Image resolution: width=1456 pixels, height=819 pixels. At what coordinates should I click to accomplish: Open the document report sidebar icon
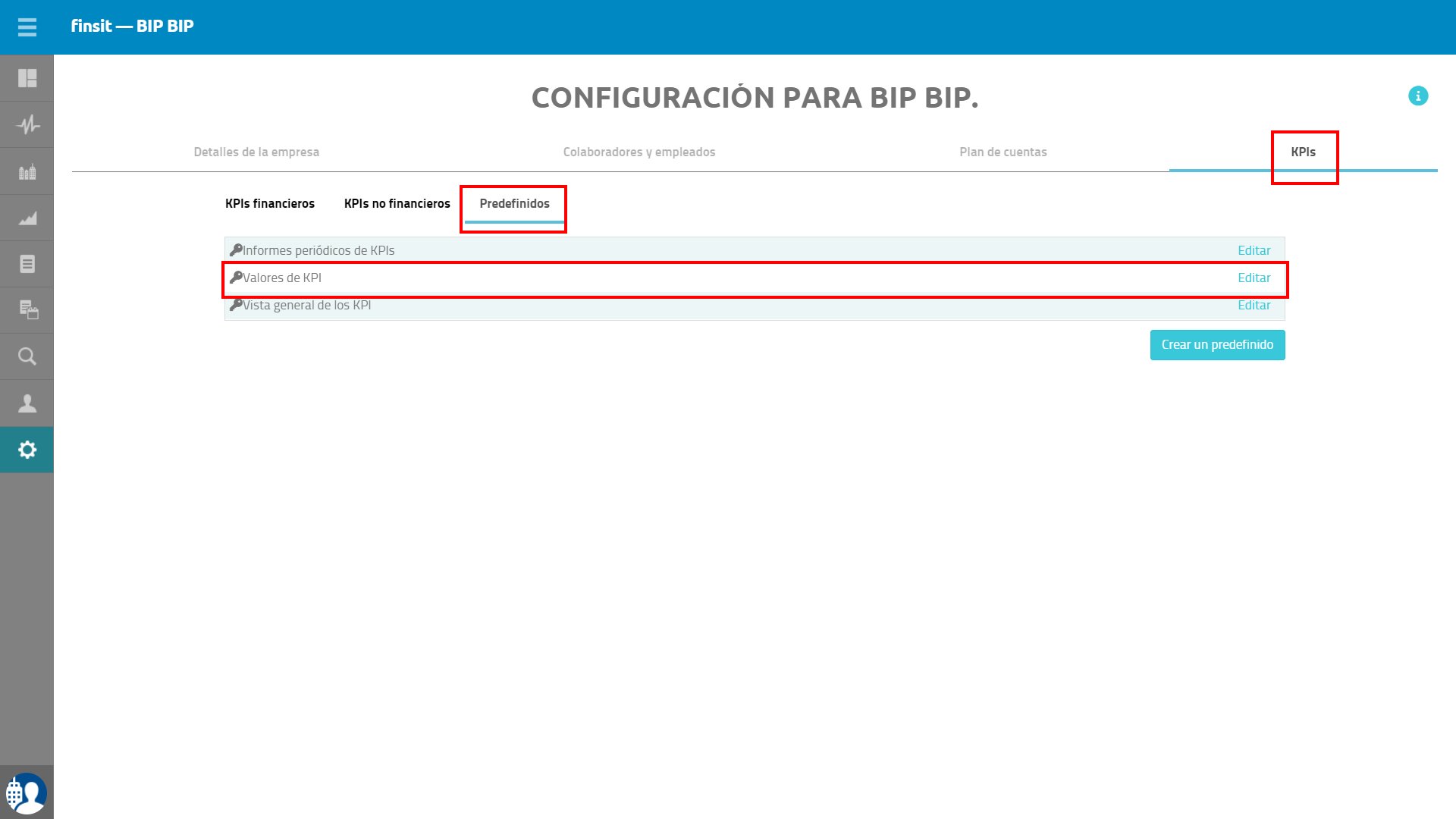tap(27, 264)
